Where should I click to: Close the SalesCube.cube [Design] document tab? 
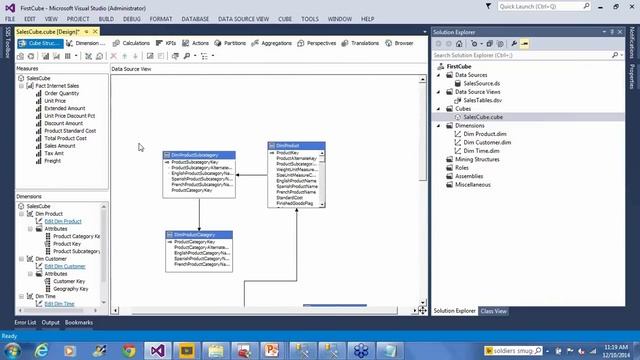click(95, 31)
